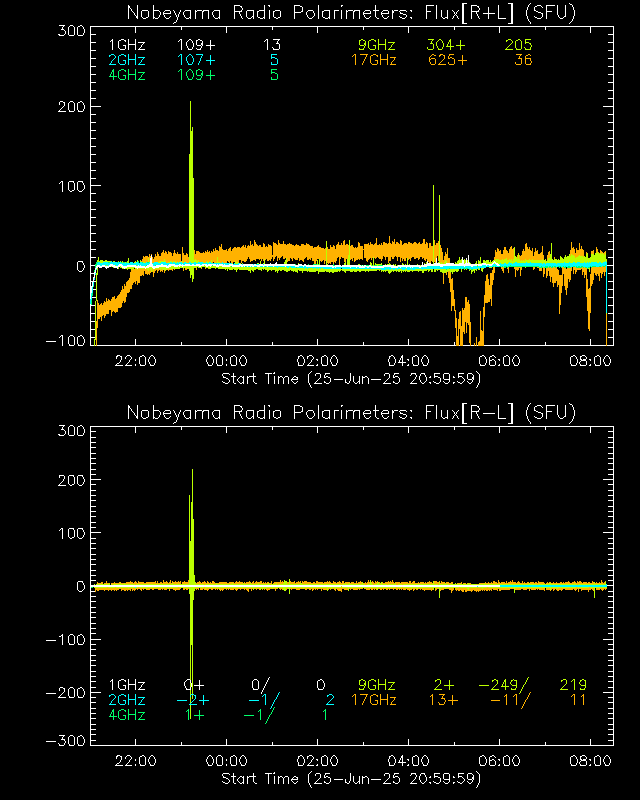Viewport: 640px width, 800px height.
Task: Click the 4GHz base value 109+ in top plot
Action: (196, 74)
